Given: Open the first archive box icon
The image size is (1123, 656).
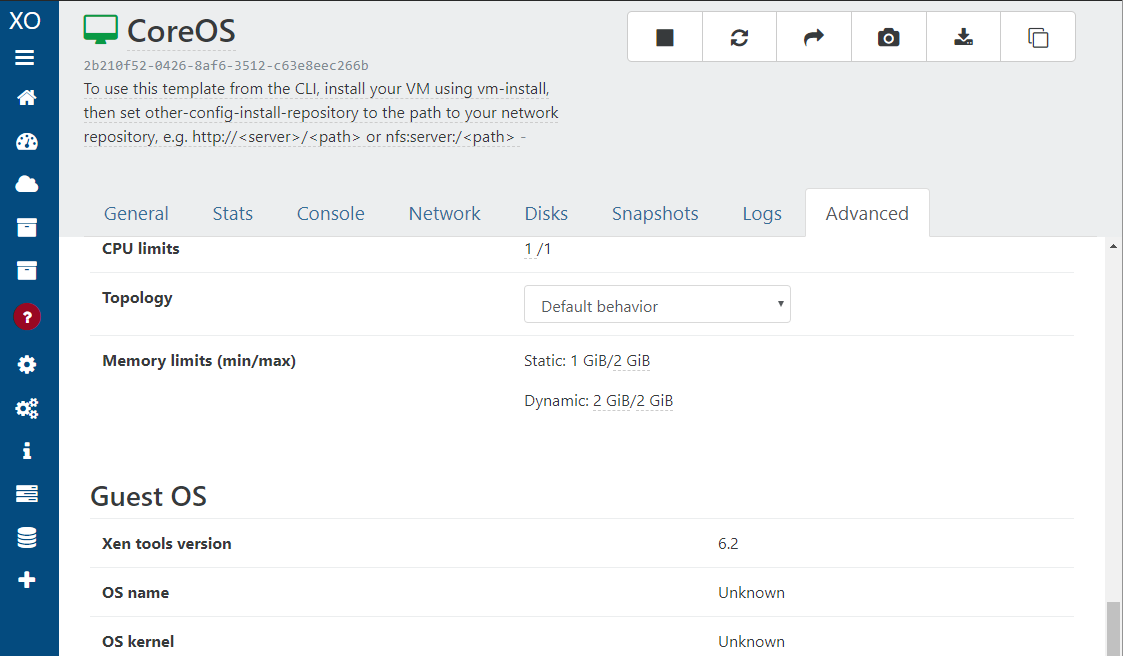Looking at the screenshot, I should (x=26, y=228).
